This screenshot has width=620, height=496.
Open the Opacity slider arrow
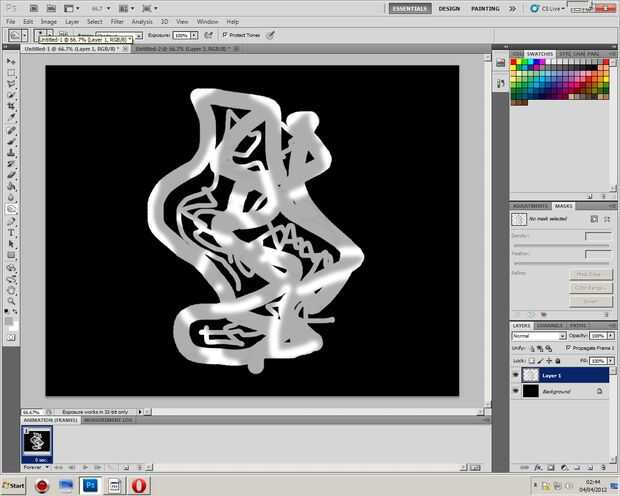click(x=611, y=336)
